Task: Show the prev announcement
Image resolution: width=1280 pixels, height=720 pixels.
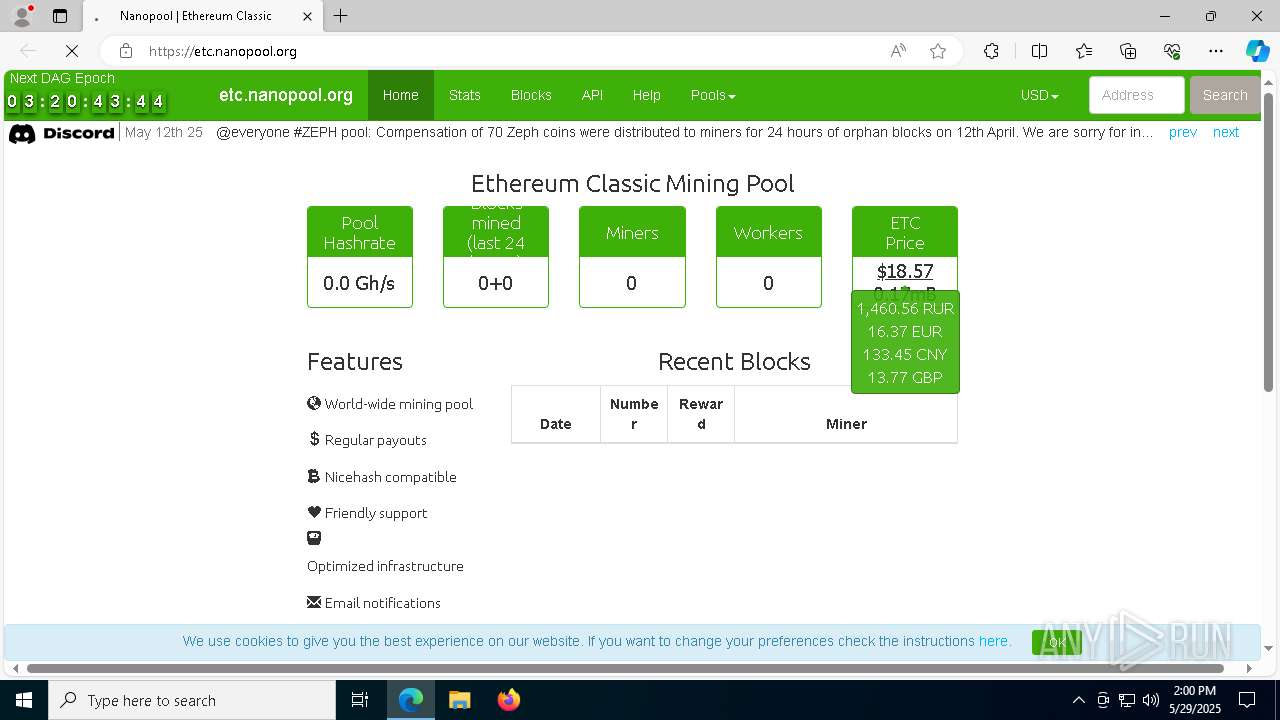Action: (1182, 132)
